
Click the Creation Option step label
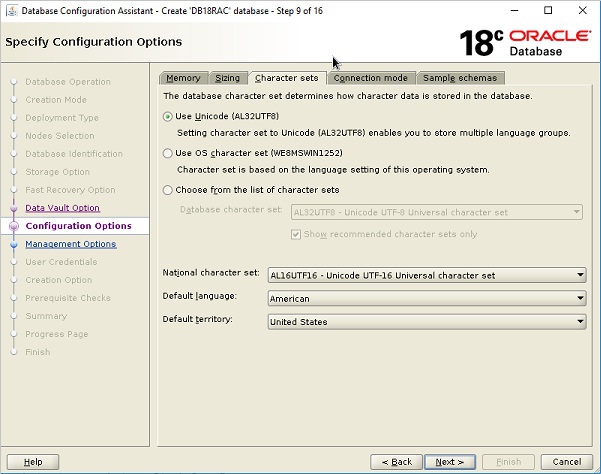pos(59,280)
